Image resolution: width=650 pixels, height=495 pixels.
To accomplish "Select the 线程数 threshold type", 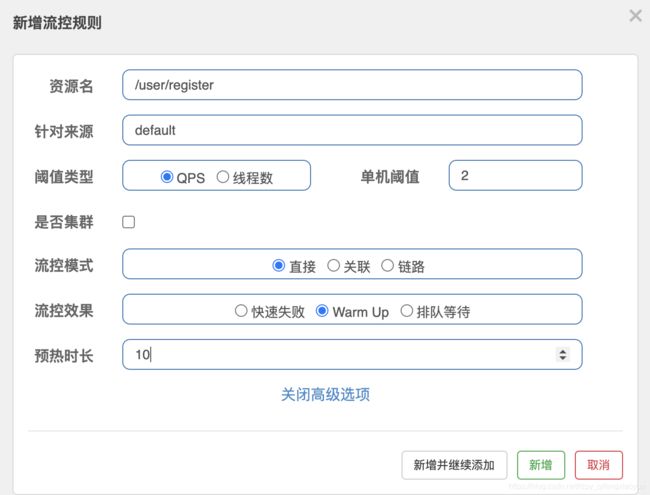I will [223, 177].
